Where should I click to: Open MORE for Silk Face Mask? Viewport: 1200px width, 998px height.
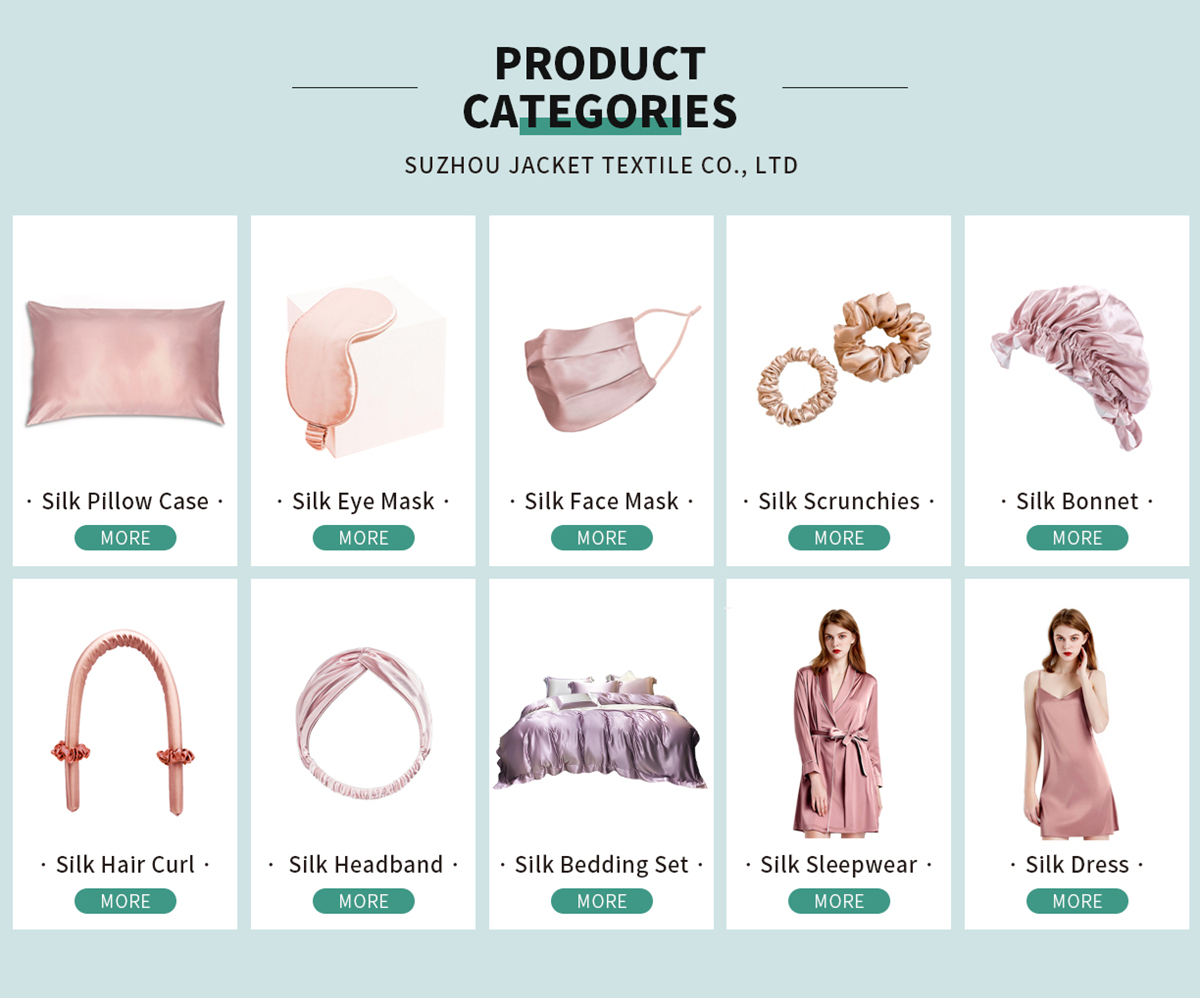coord(601,538)
